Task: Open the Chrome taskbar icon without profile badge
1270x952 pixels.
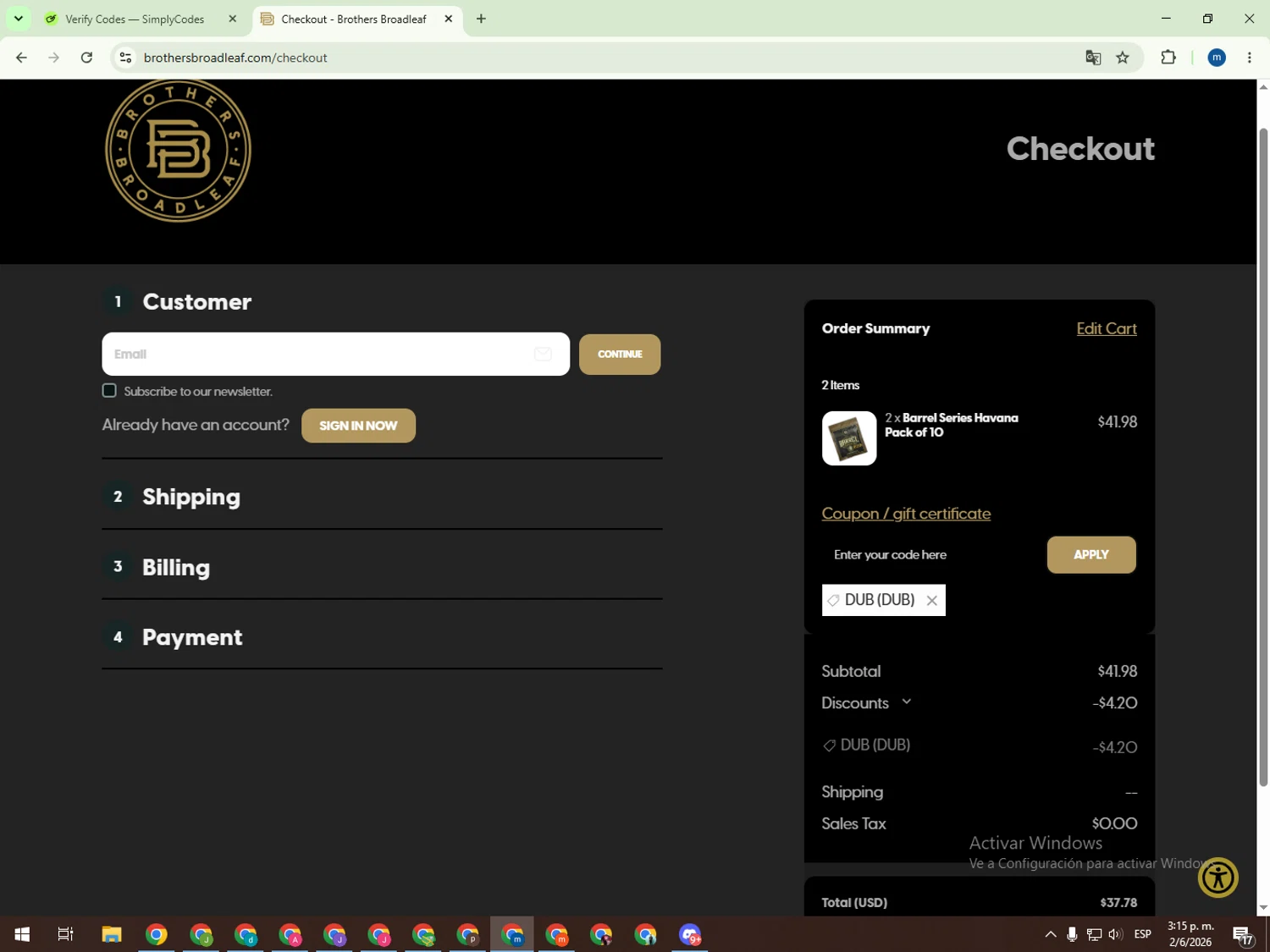Action: 157,934
